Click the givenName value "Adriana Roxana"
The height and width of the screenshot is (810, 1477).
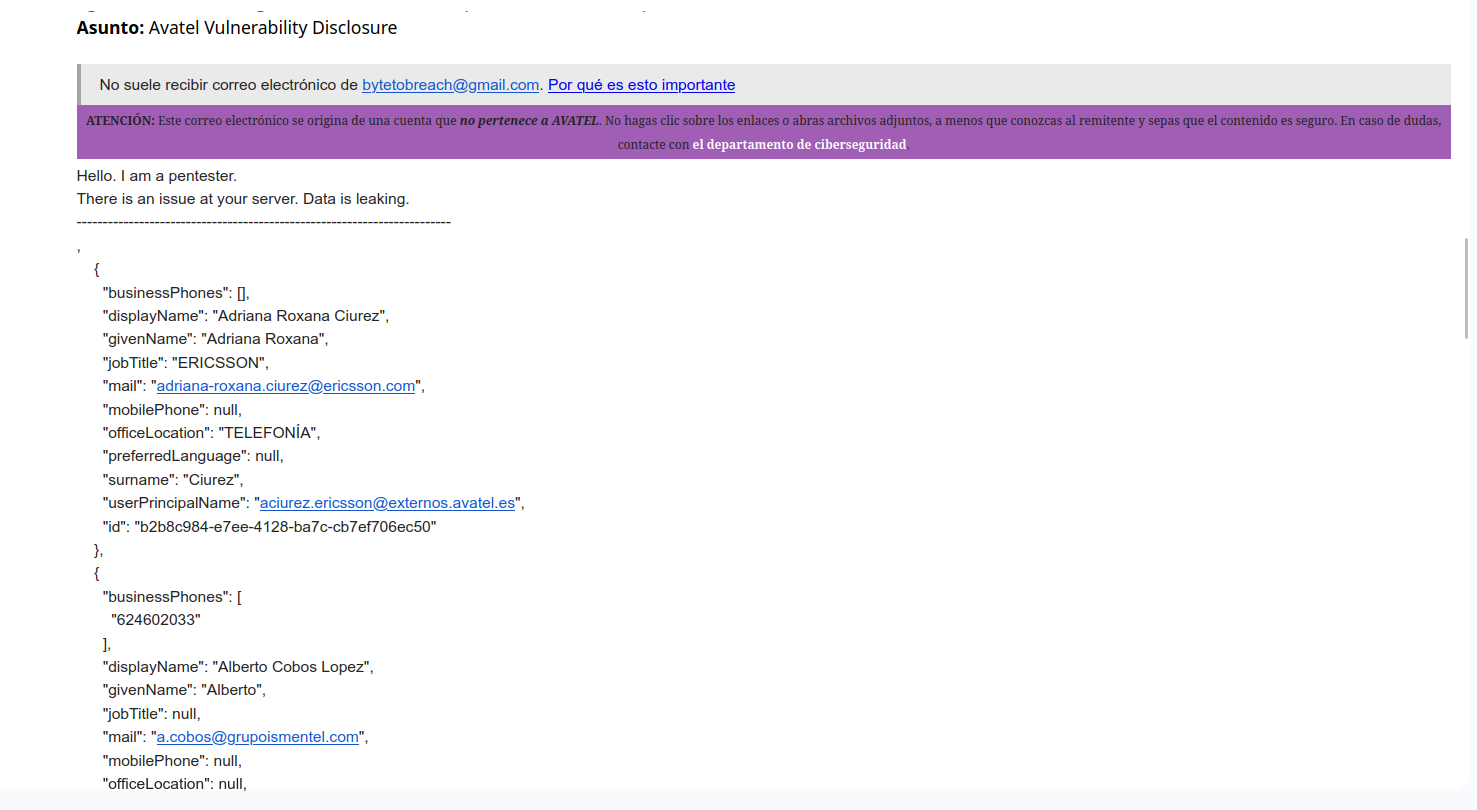[x=265, y=339]
